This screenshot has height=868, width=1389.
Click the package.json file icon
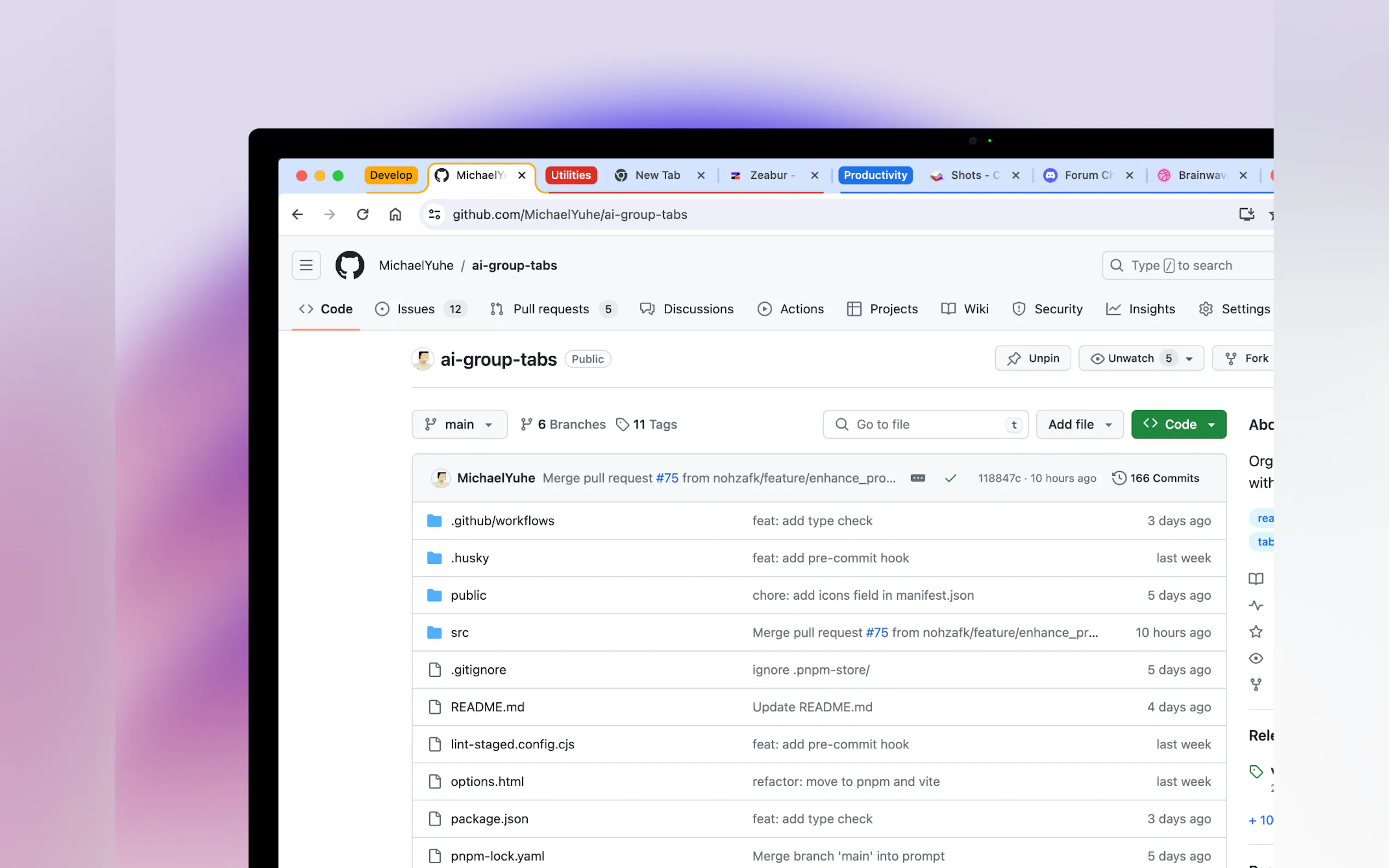435,819
